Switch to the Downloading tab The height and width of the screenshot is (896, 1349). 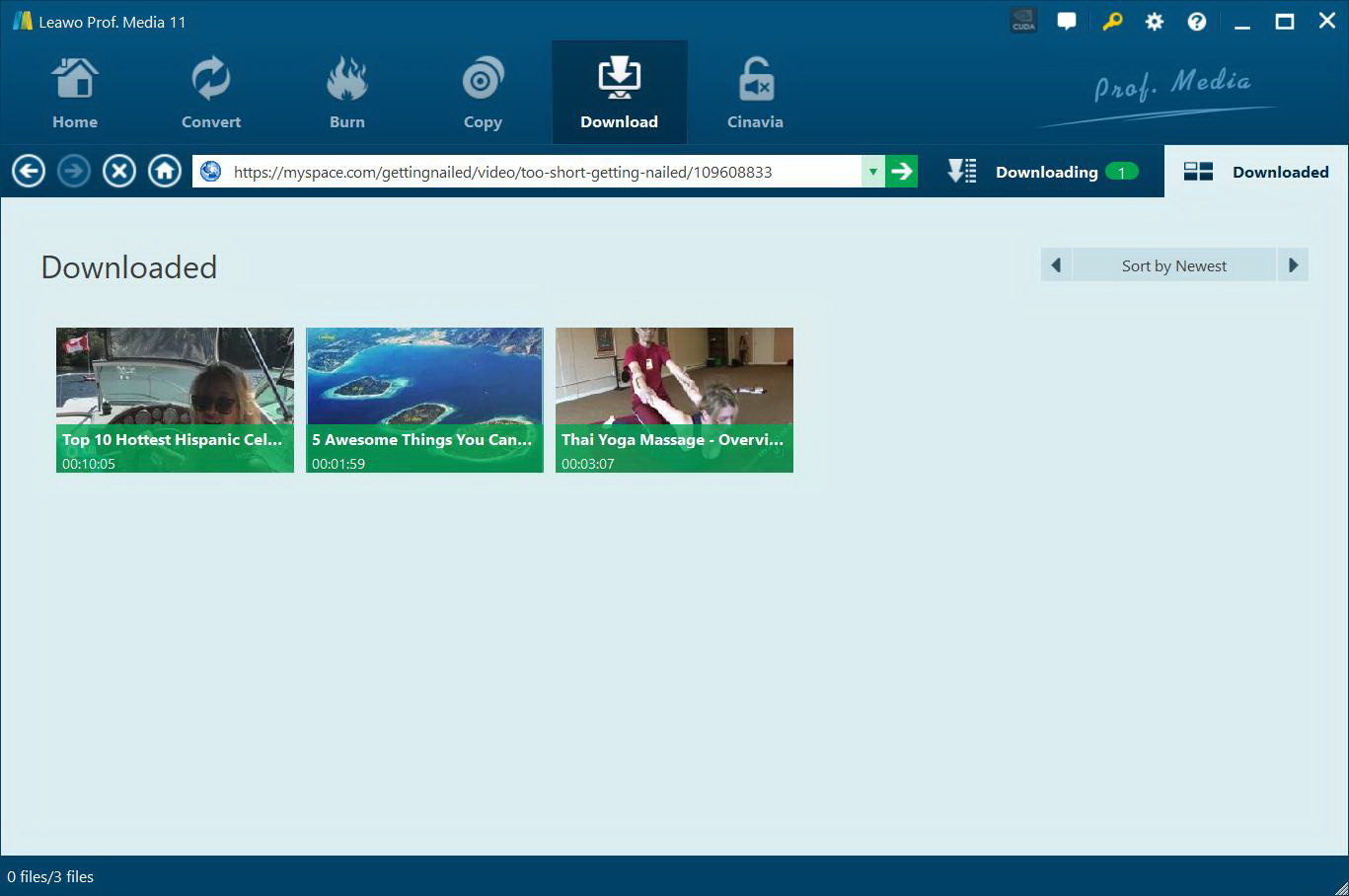click(1046, 171)
